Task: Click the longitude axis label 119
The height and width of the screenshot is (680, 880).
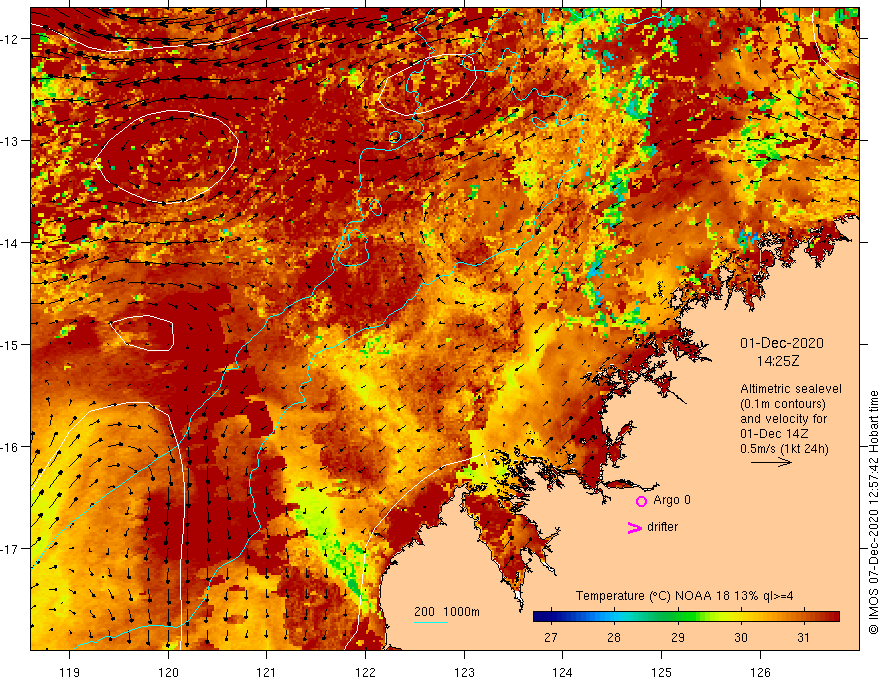Action: pos(70,672)
